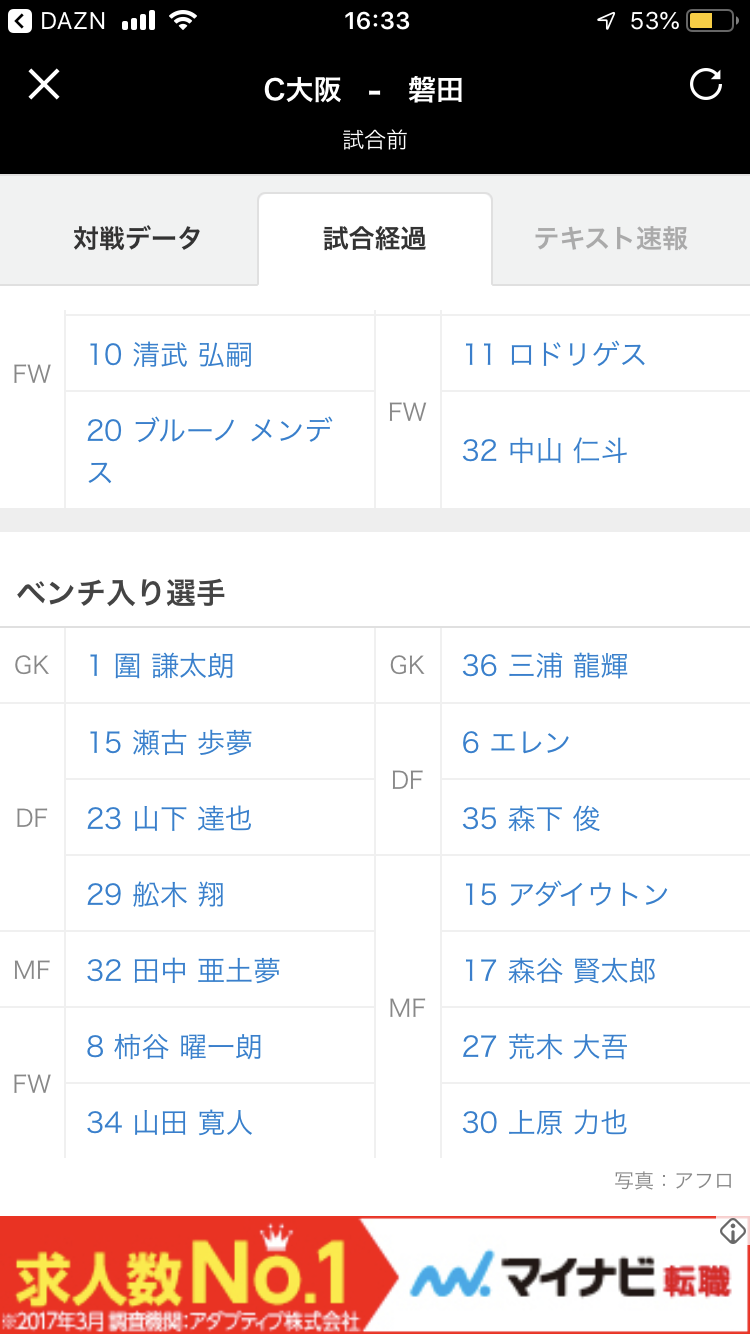This screenshot has width=750, height=1334.
Task: Open the テキスト速報 tab
Action: pos(611,239)
